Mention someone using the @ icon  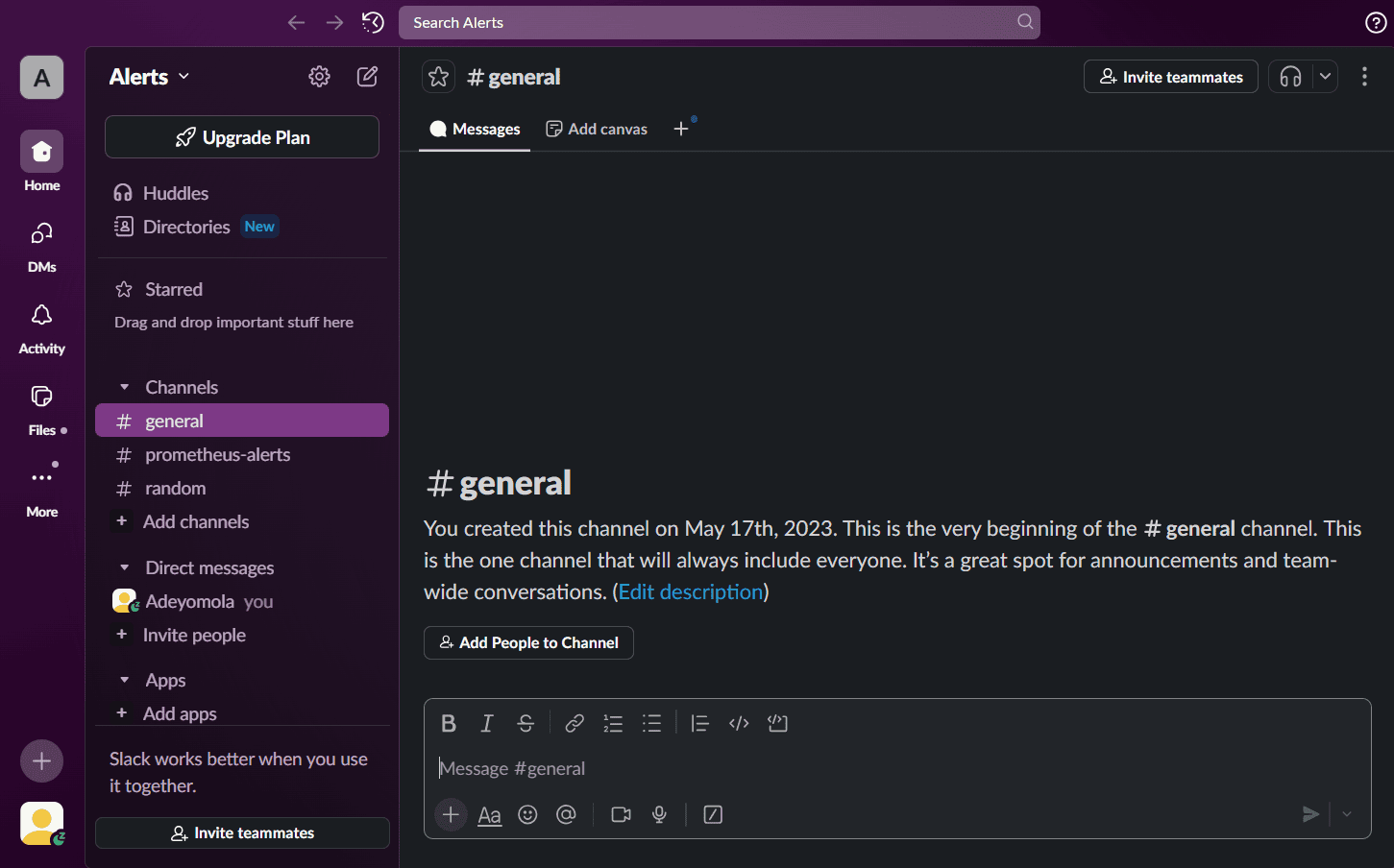pos(566,814)
